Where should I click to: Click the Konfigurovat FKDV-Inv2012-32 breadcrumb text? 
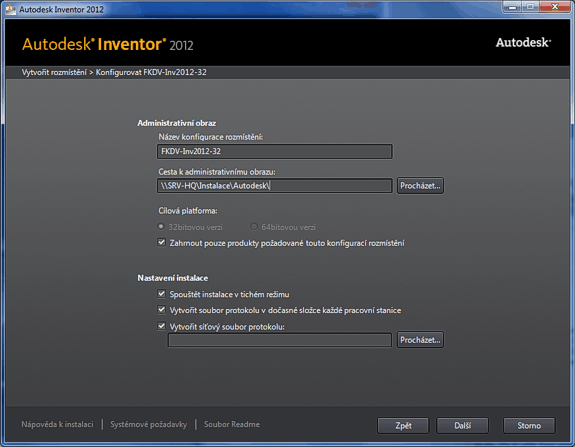coord(151,72)
